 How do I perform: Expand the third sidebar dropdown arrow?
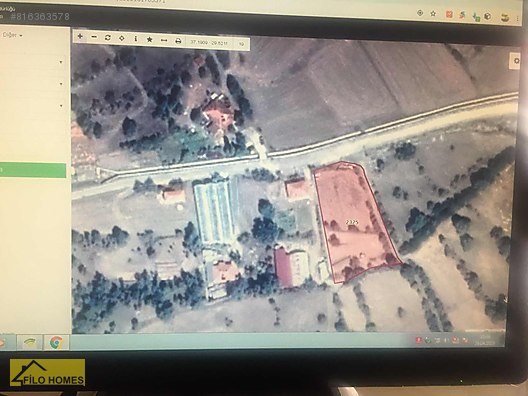coord(61,106)
